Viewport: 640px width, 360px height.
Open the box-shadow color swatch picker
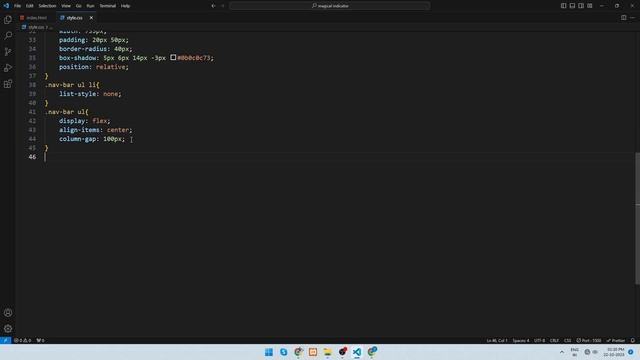(173, 58)
